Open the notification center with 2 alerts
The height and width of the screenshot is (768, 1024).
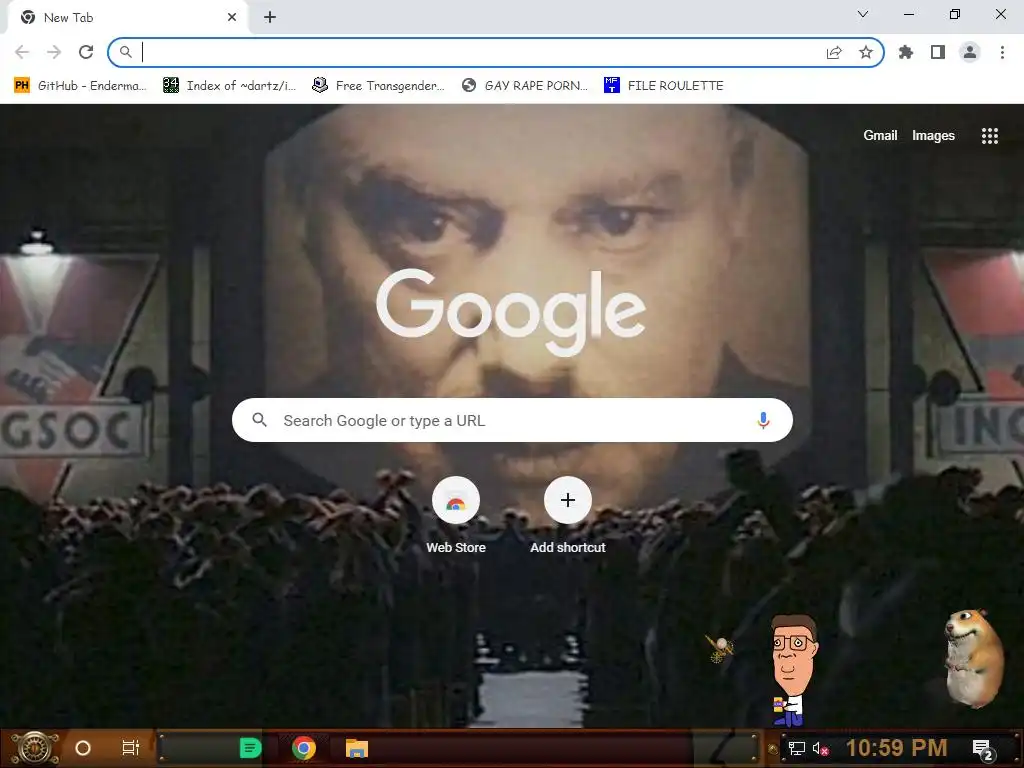coord(983,749)
